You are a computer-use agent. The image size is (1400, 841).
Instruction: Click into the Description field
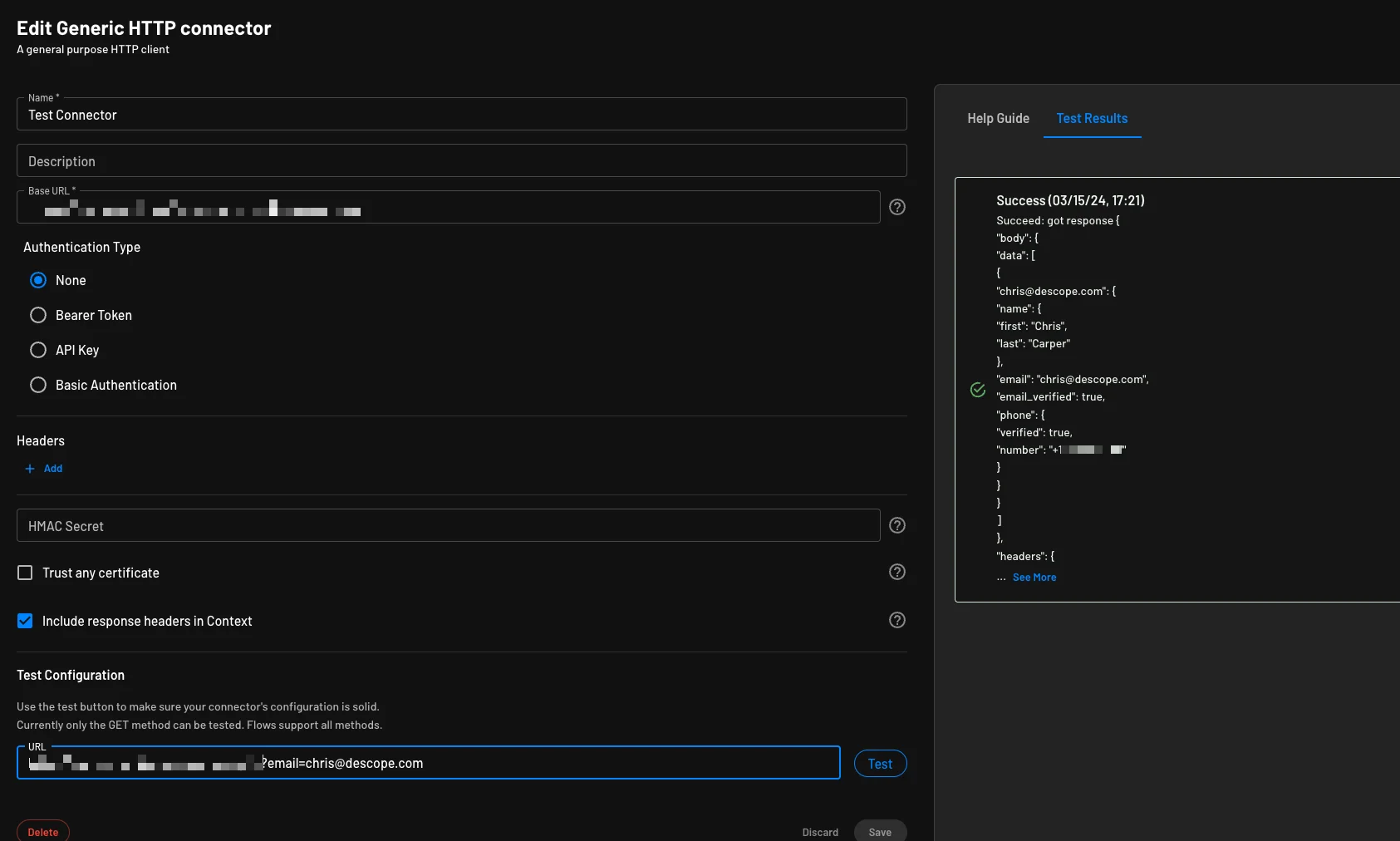[x=461, y=161]
